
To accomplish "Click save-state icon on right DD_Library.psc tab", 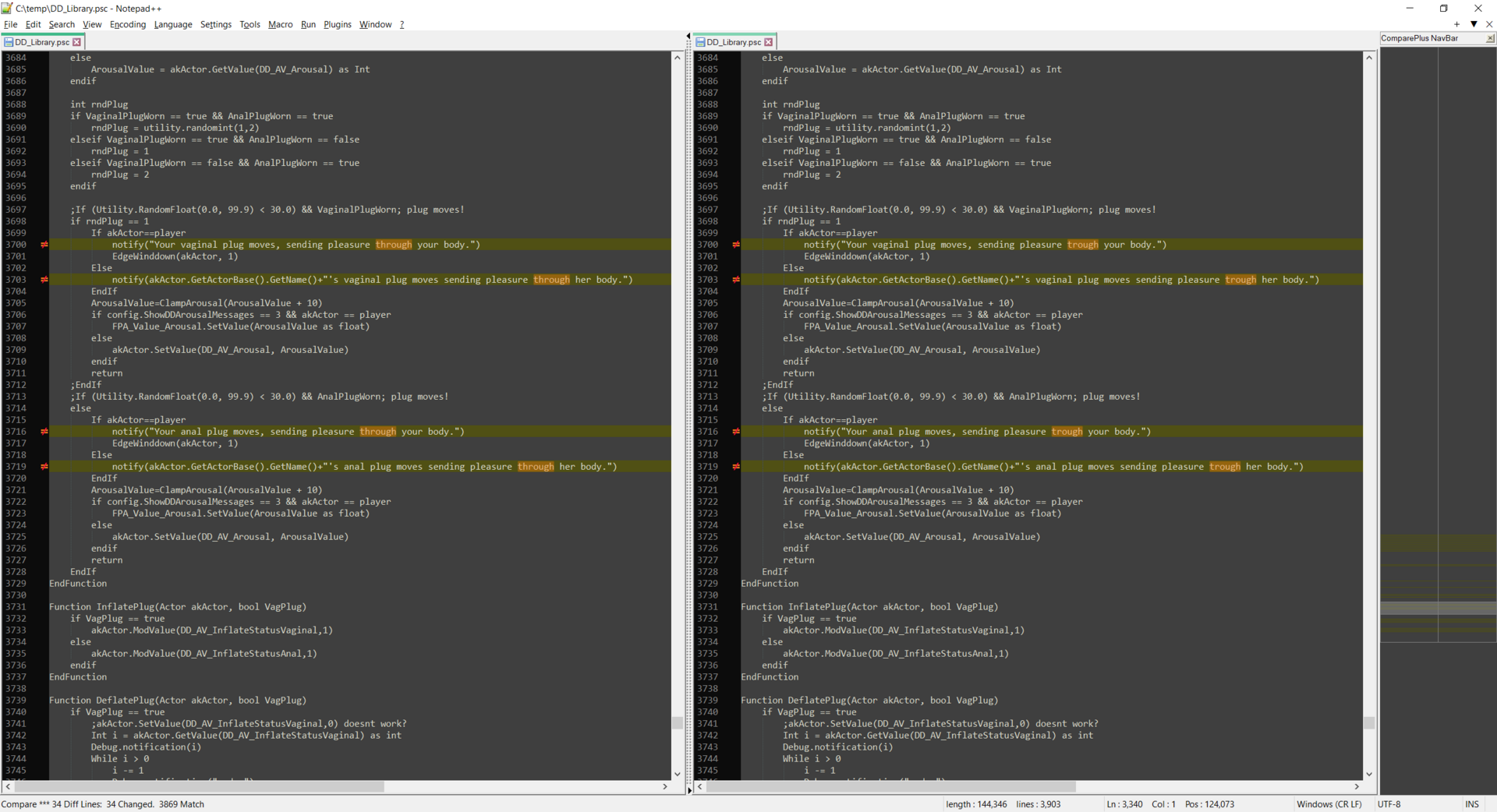I will coord(700,42).
